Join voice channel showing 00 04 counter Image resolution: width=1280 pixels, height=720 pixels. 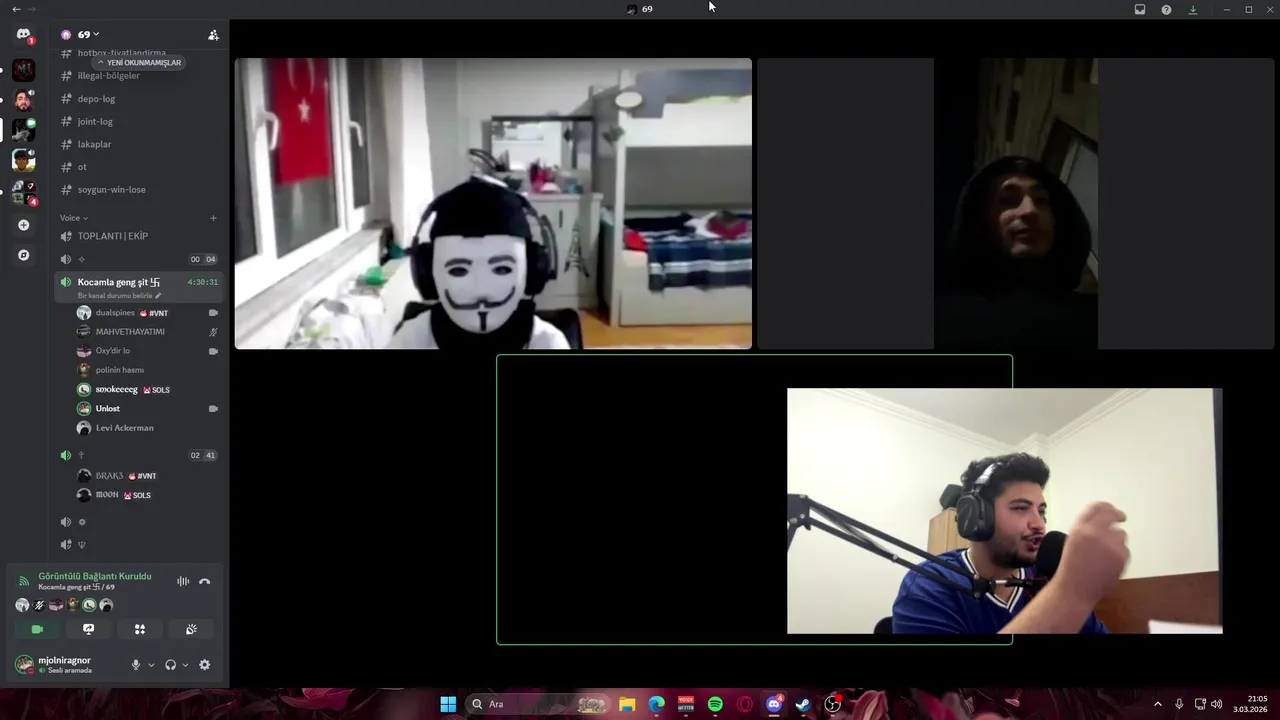tap(140, 259)
